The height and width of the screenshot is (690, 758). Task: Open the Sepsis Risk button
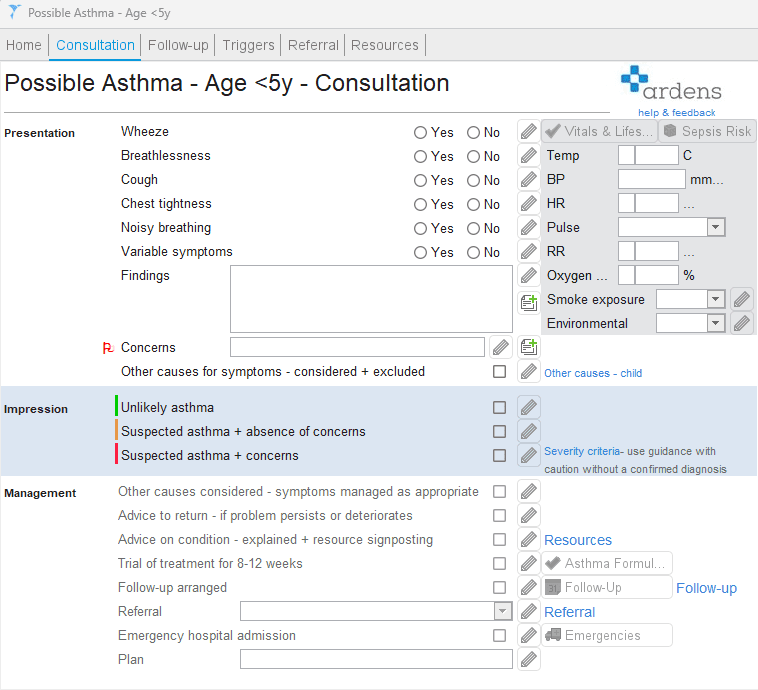point(707,131)
